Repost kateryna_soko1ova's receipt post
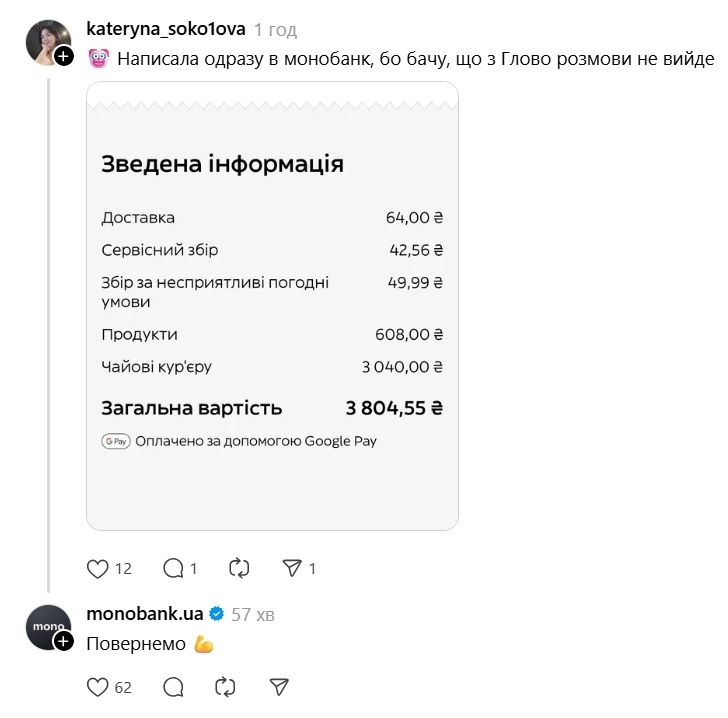 coord(239,569)
